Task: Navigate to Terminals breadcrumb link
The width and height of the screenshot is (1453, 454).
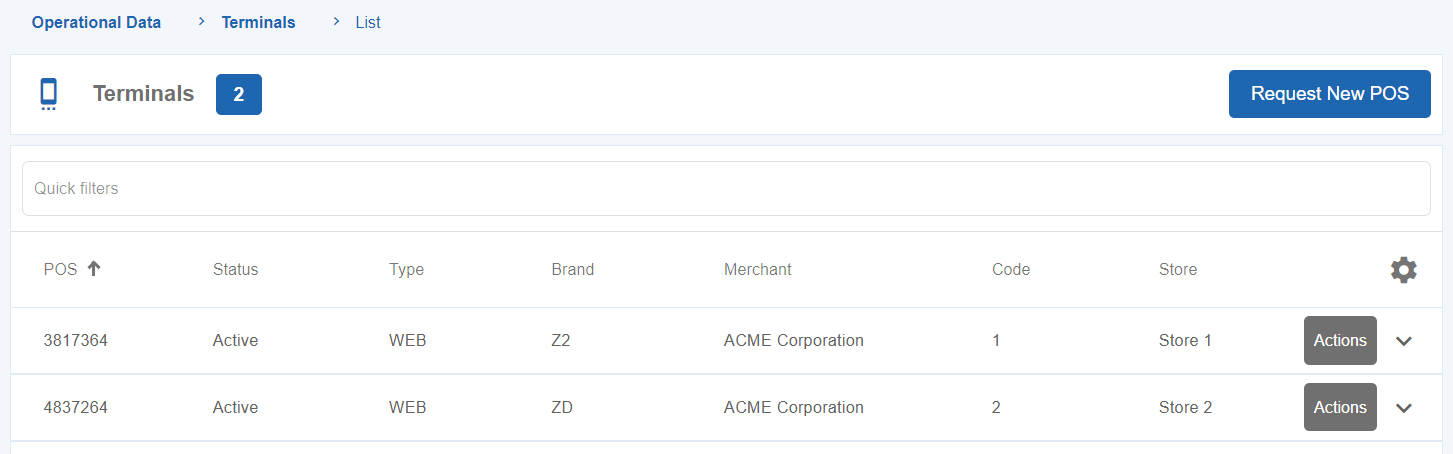Action: pos(258,22)
